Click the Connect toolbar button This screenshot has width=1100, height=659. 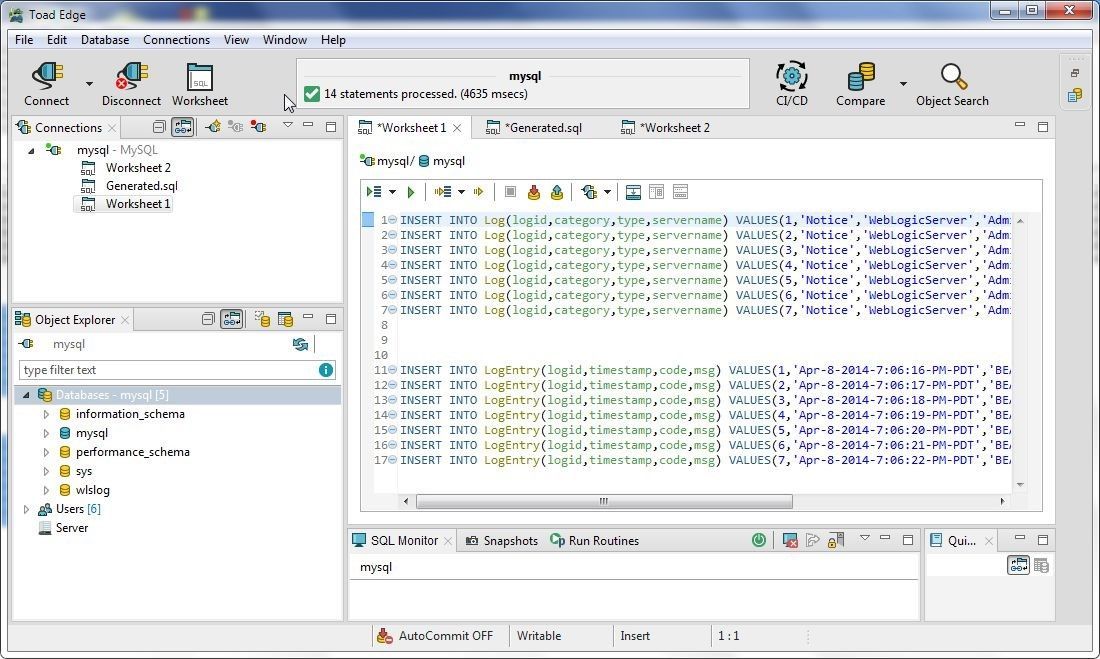pyautogui.click(x=46, y=84)
